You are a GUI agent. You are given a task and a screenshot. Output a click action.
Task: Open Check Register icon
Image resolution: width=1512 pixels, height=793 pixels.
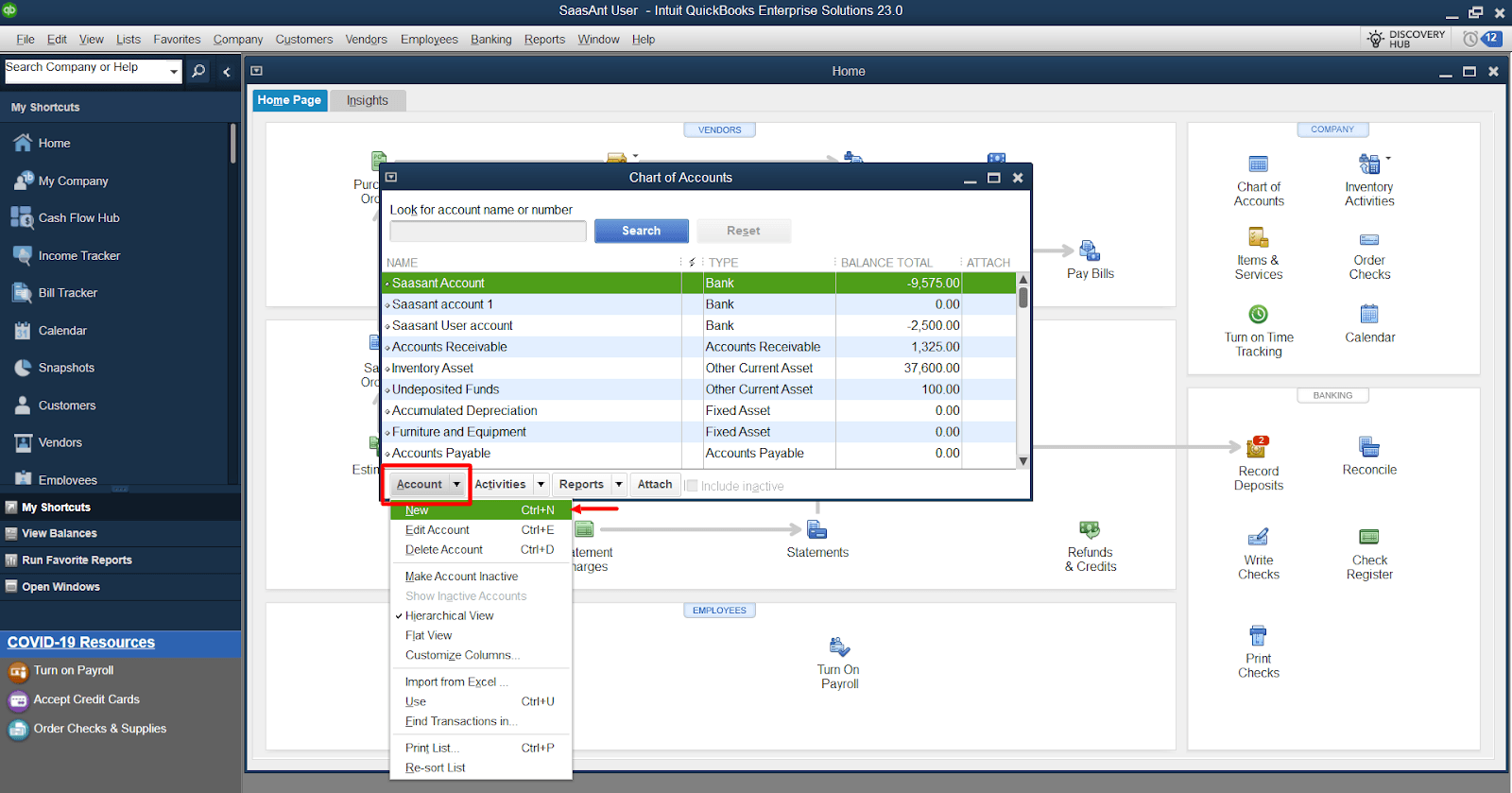pos(1369,537)
